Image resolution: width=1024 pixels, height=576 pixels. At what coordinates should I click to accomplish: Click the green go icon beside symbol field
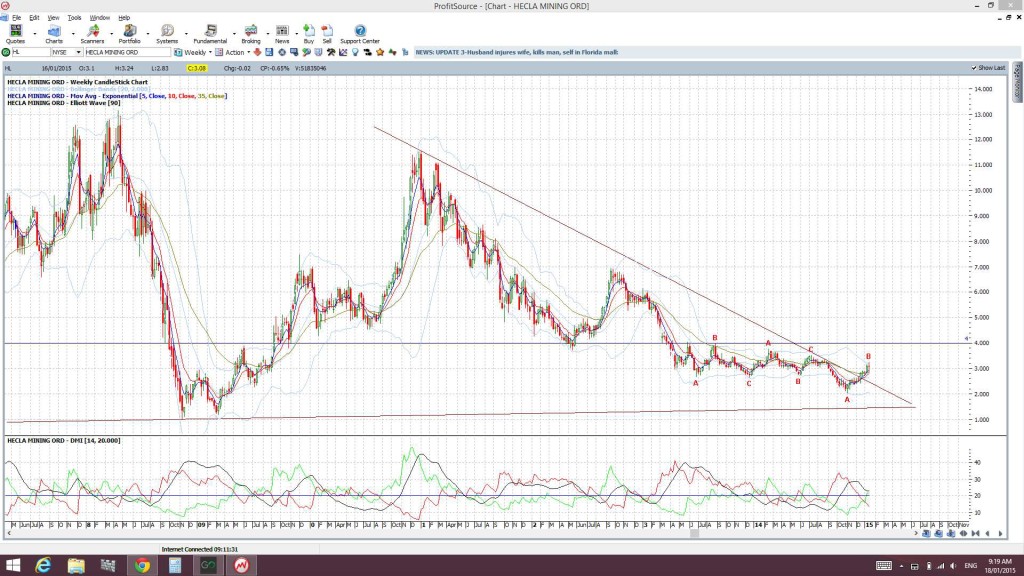click(x=6, y=52)
